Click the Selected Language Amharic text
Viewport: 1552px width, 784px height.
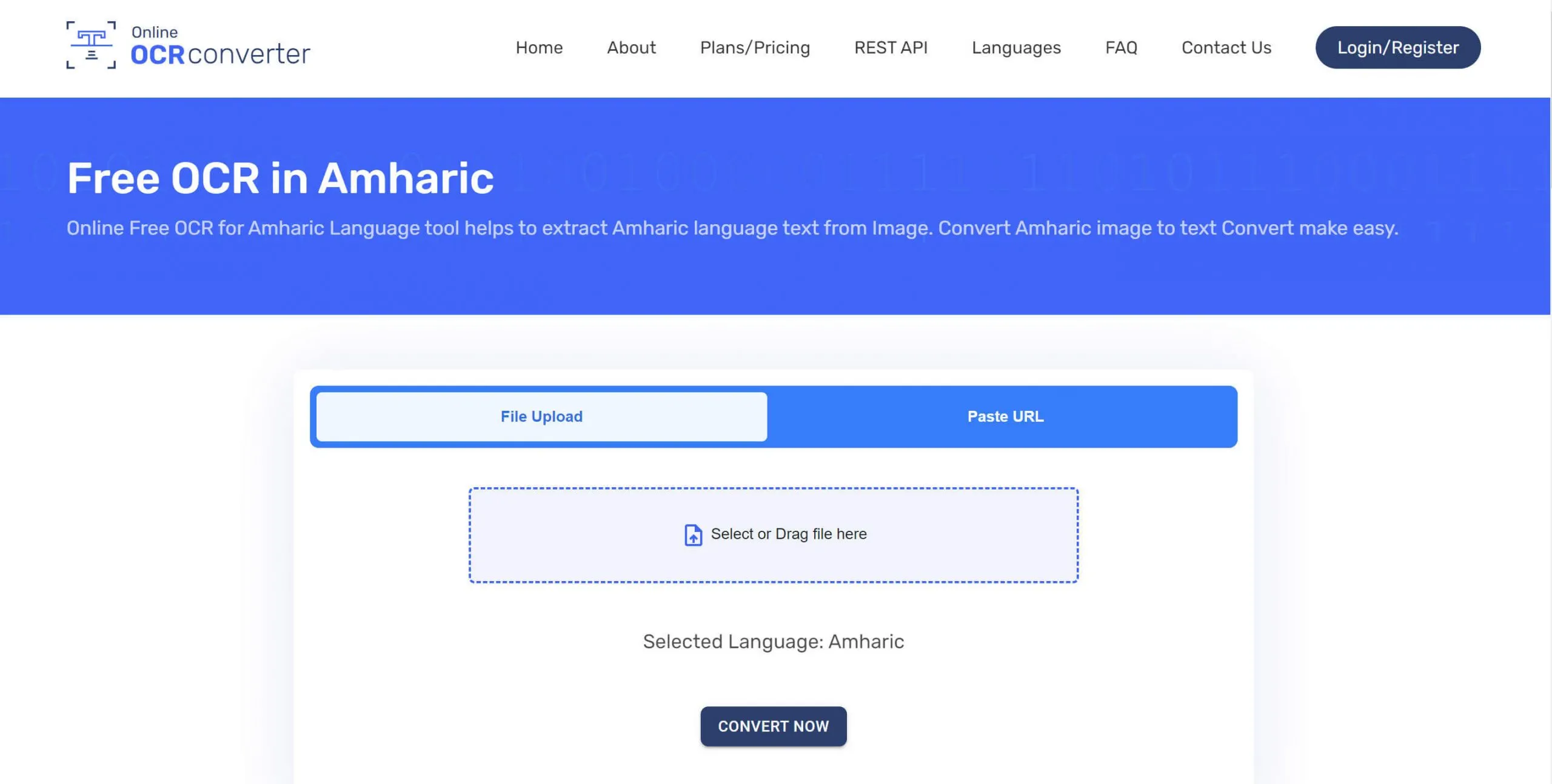click(x=773, y=641)
